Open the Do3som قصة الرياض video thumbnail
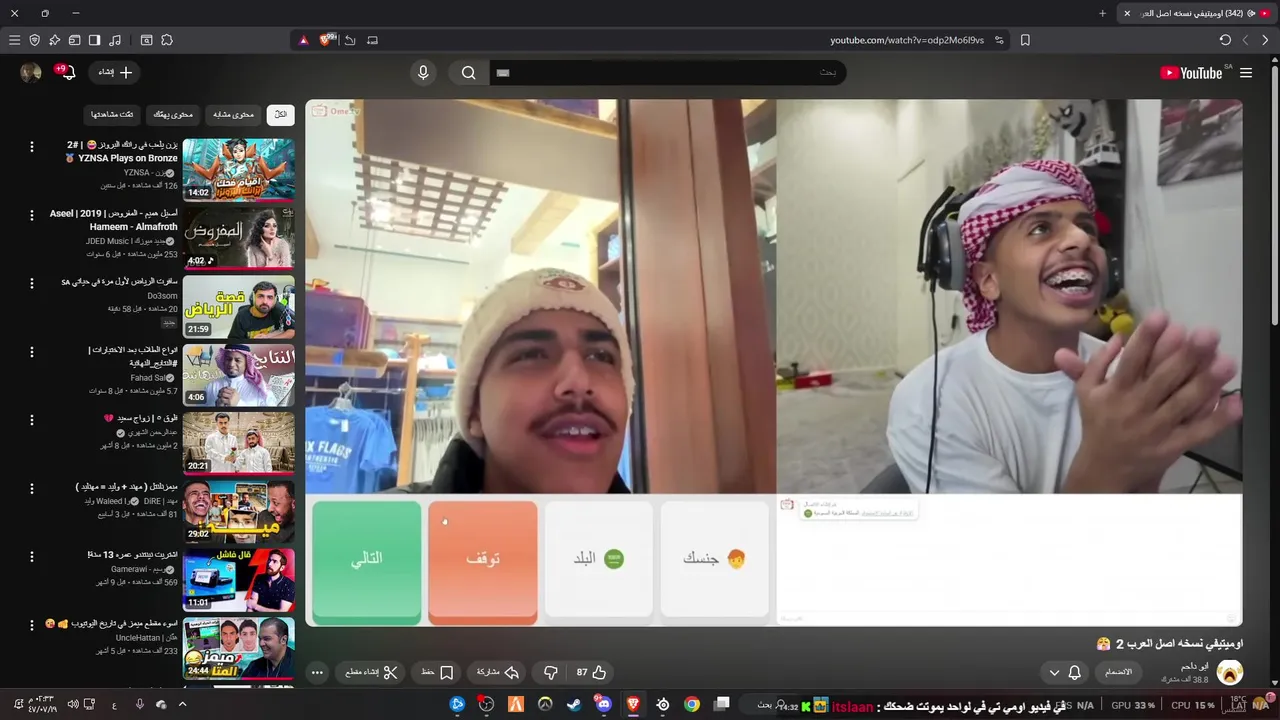Viewport: 1280px width, 720px height. click(x=239, y=306)
